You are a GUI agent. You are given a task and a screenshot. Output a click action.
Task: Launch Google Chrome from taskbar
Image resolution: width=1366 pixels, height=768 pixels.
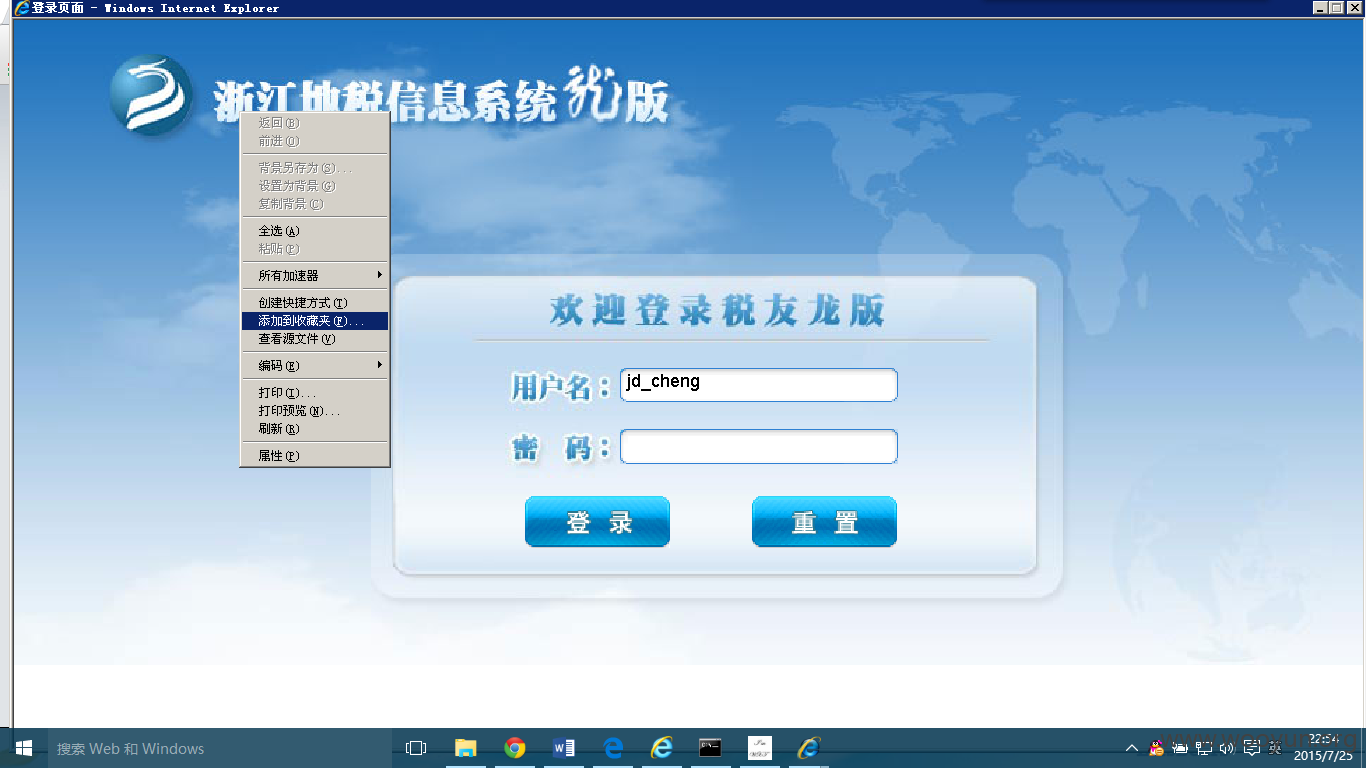coord(515,748)
